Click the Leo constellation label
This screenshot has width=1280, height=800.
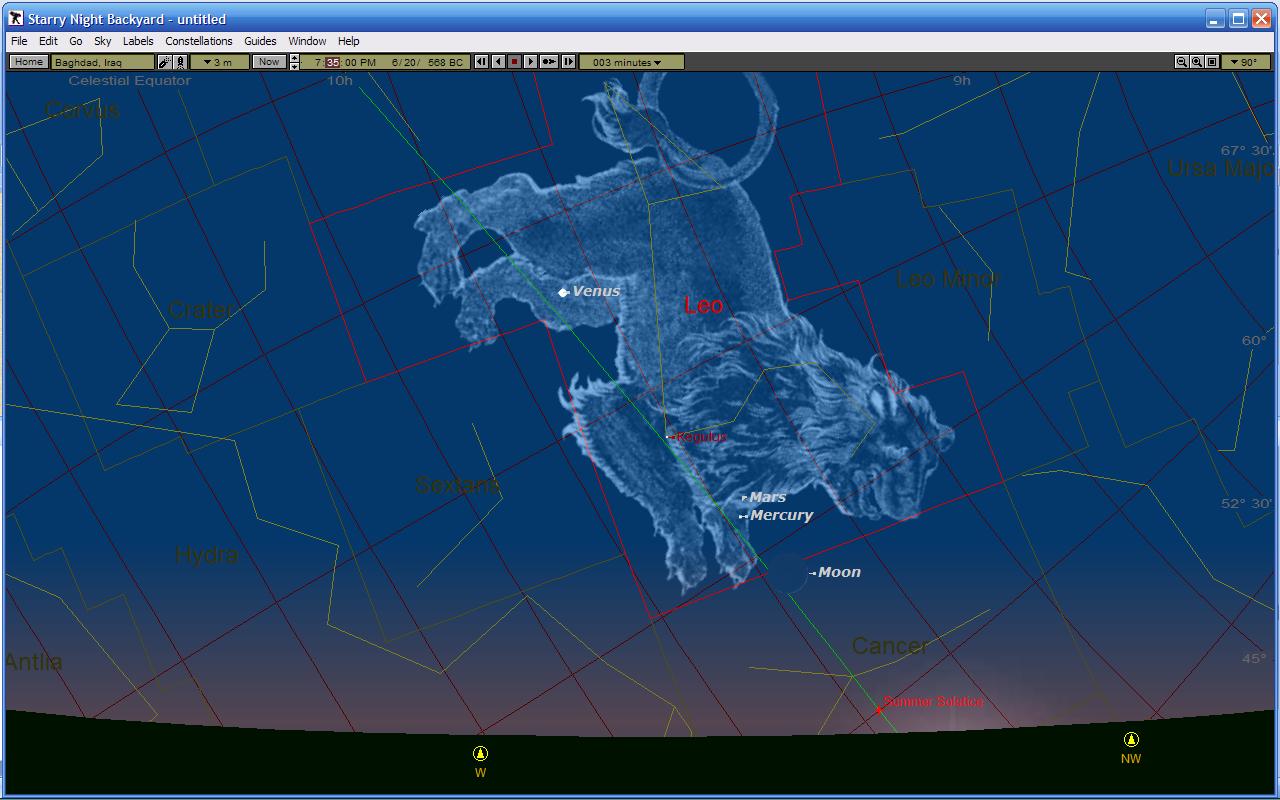click(x=703, y=305)
